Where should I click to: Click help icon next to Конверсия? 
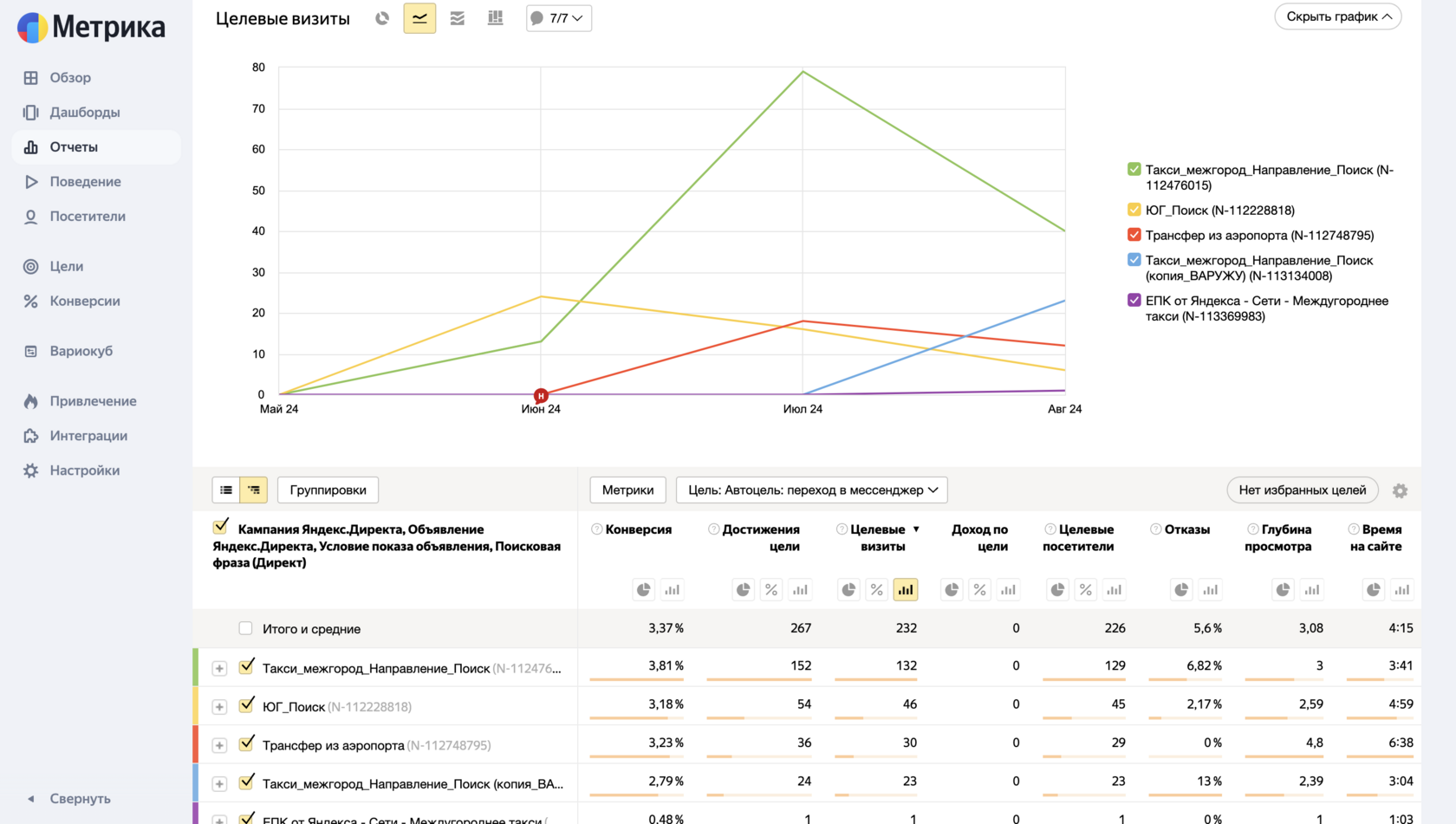click(596, 529)
